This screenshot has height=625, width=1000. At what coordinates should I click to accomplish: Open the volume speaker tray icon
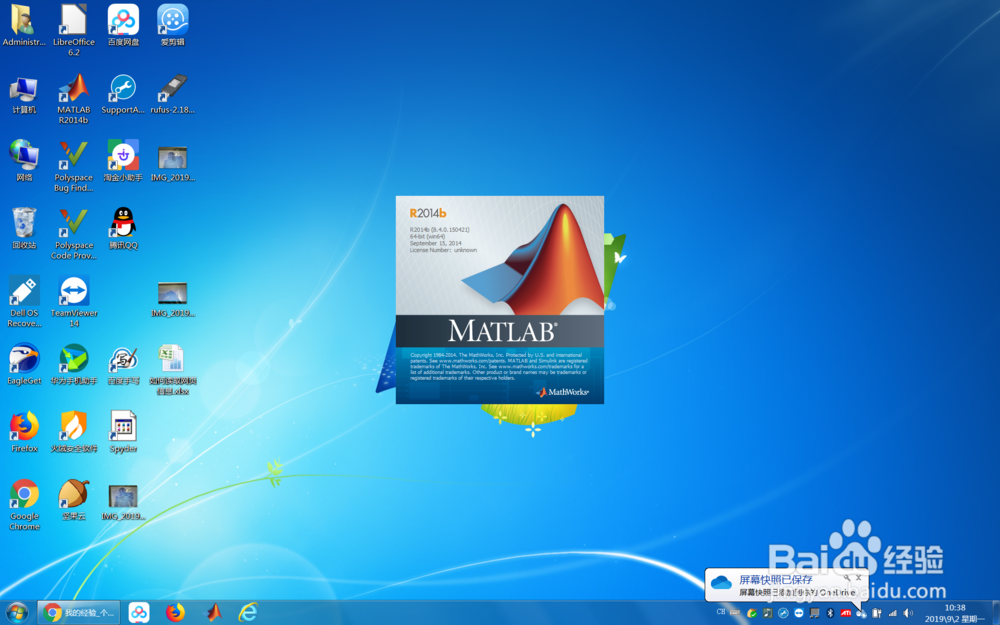908,613
